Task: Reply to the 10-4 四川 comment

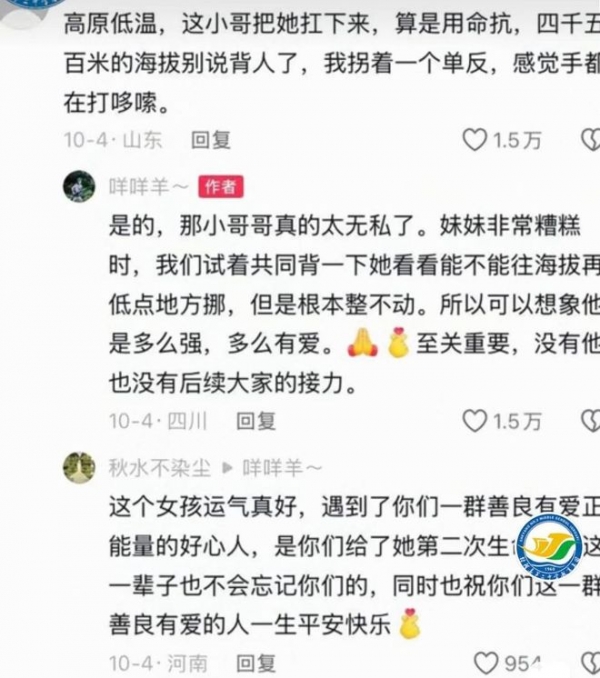Action: click(x=256, y=421)
